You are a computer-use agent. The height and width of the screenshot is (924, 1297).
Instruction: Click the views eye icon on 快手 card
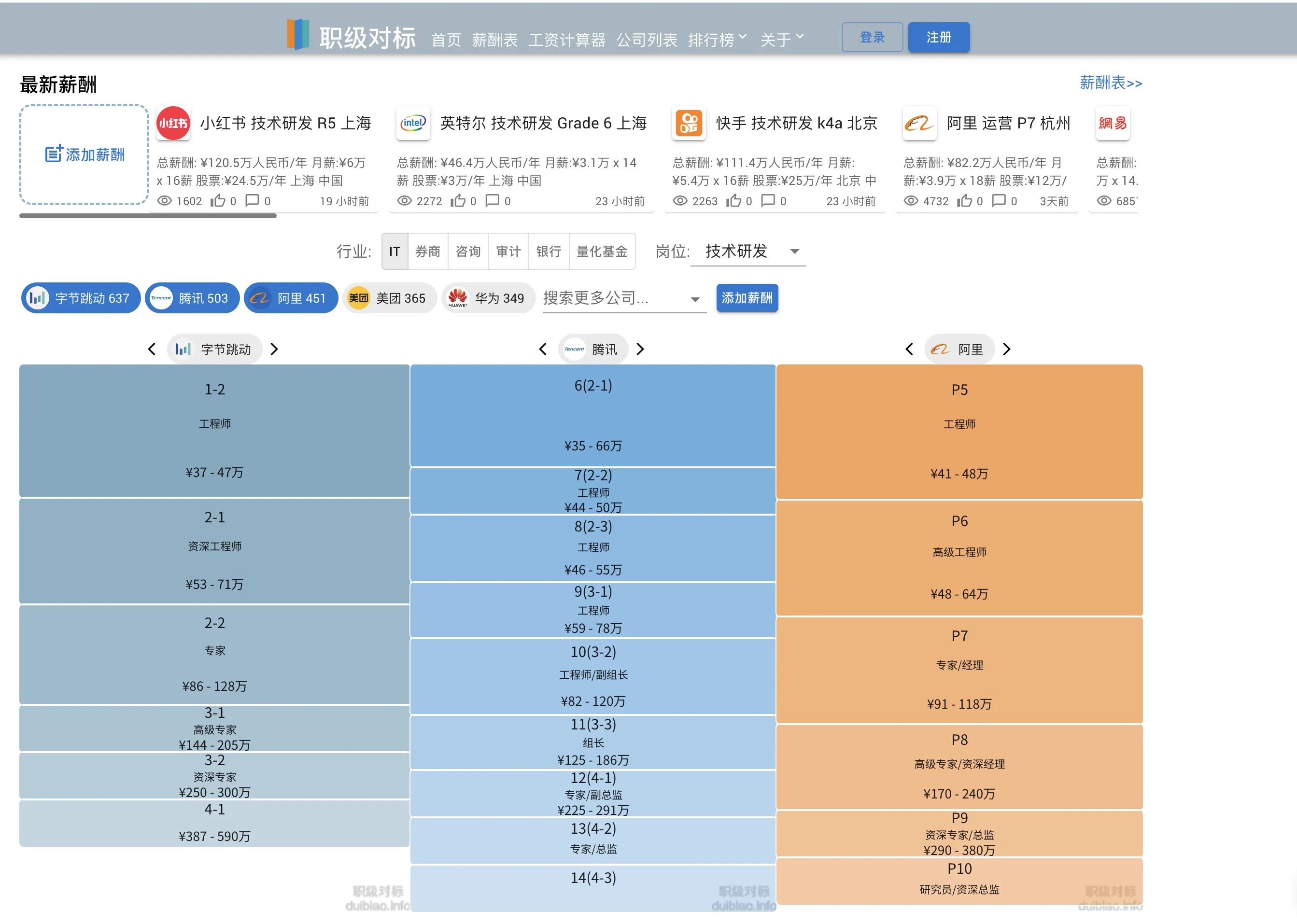(680, 201)
